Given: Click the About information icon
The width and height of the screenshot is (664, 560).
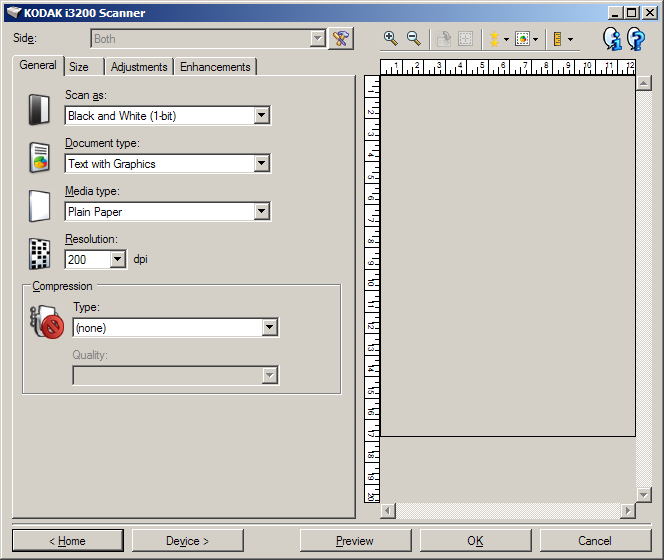Looking at the screenshot, I should [x=612, y=39].
